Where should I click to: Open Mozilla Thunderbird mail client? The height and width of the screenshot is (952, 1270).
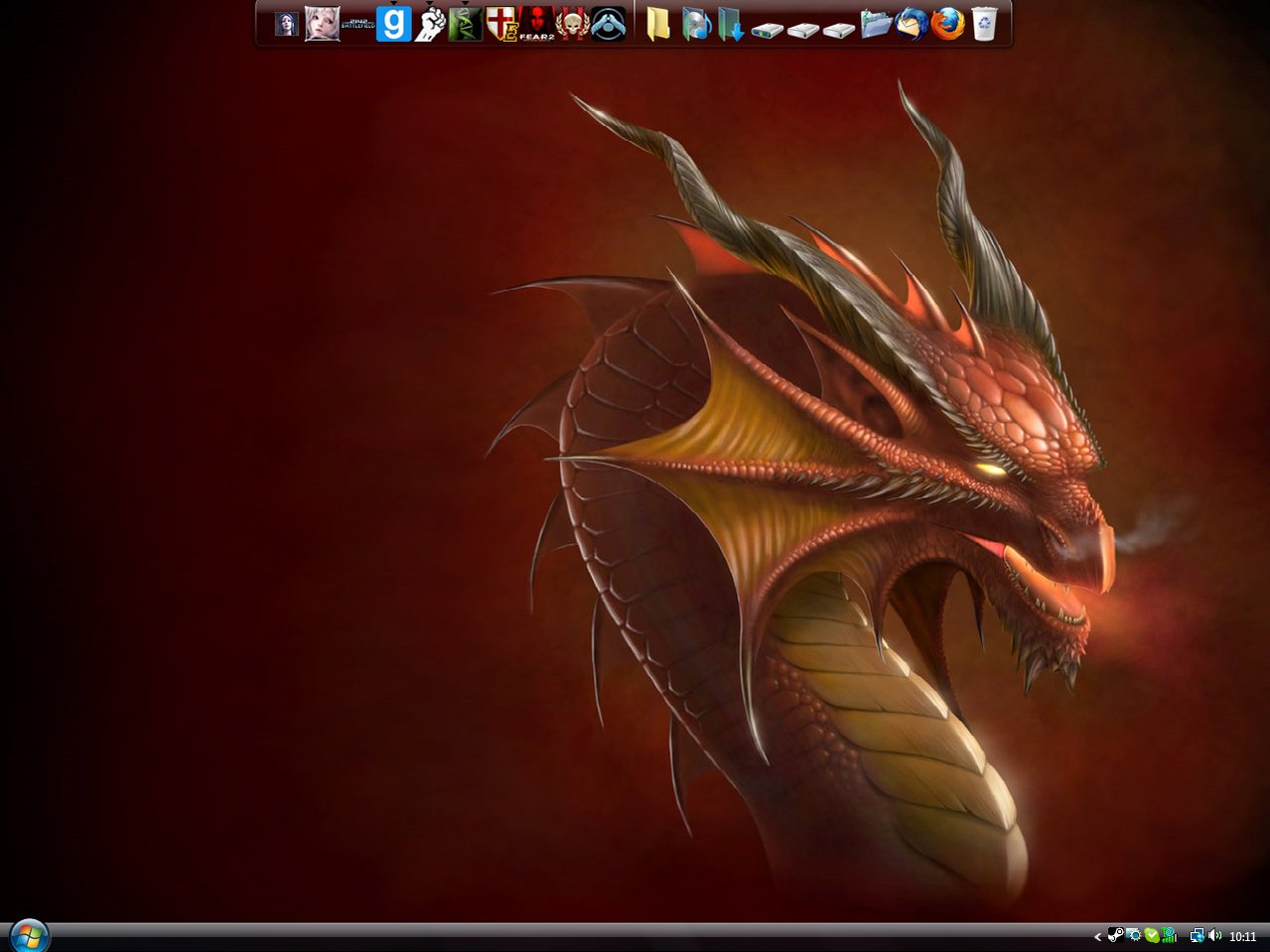point(912,24)
